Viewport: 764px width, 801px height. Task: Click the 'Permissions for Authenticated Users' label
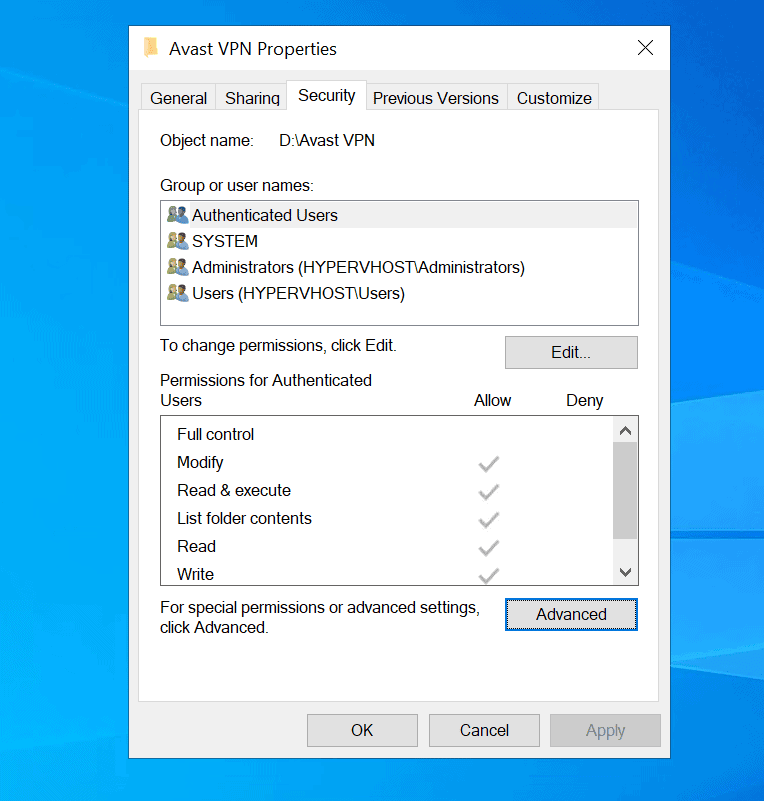(266, 390)
